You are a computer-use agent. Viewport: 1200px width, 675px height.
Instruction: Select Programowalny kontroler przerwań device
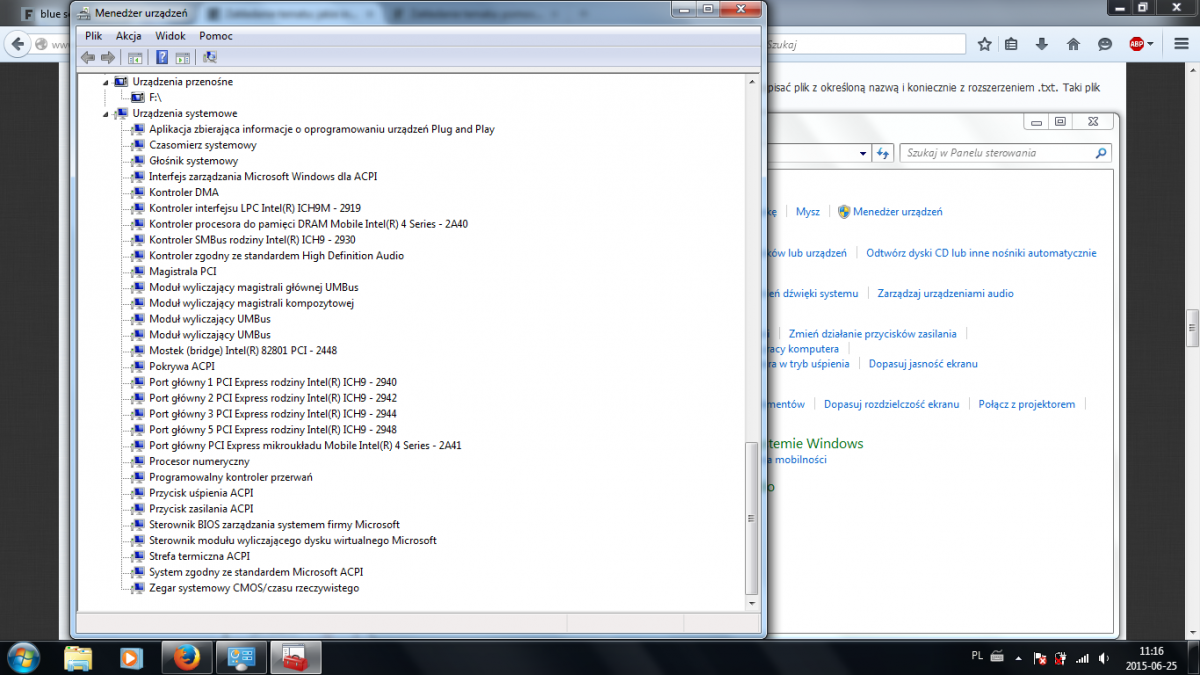pyautogui.click(x=231, y=477)
